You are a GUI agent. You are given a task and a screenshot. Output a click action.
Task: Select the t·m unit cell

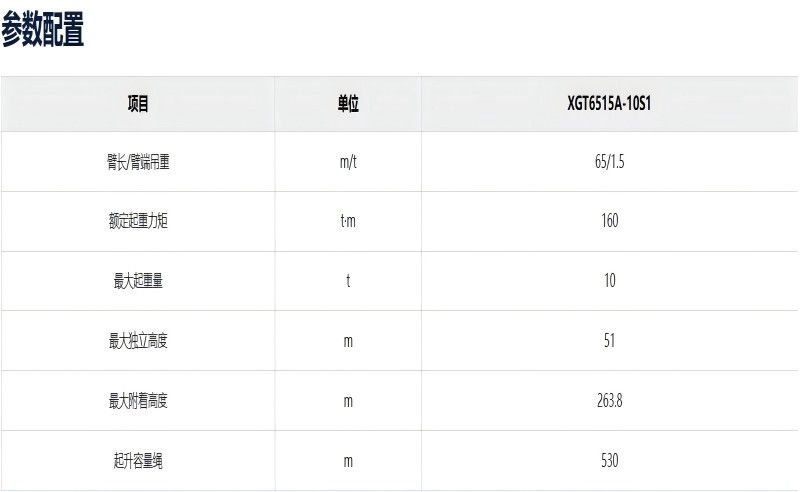tap(348, 221)
